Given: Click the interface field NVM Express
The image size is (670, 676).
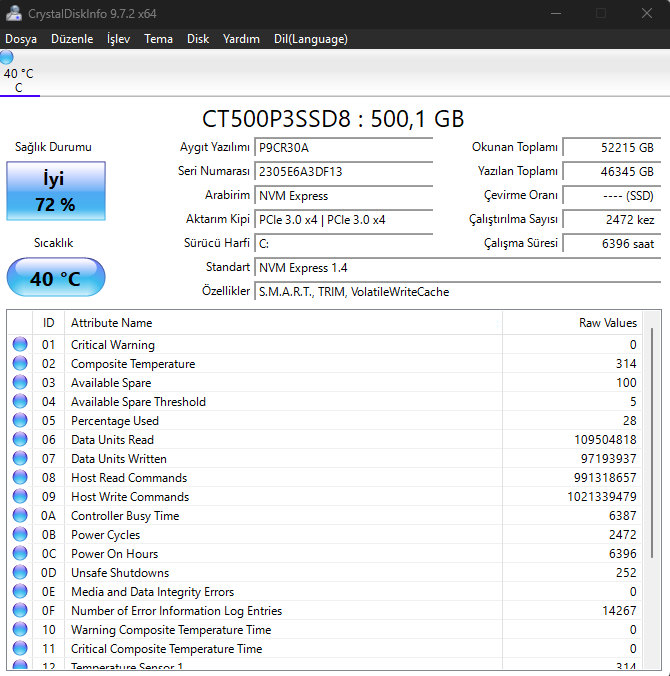Looking at the screenshot, I should pyautogui.click(x=344, y=196).
